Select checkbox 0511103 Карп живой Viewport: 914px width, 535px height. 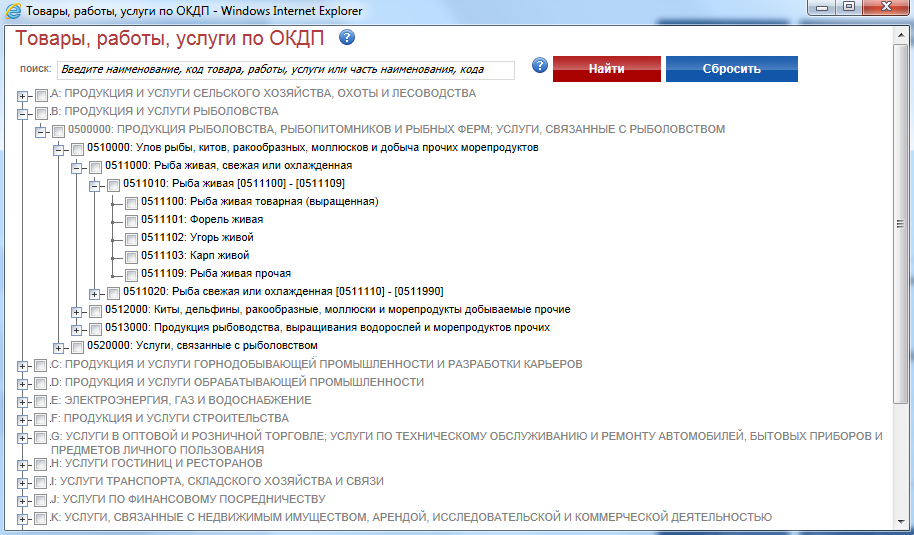pos(131,258)
